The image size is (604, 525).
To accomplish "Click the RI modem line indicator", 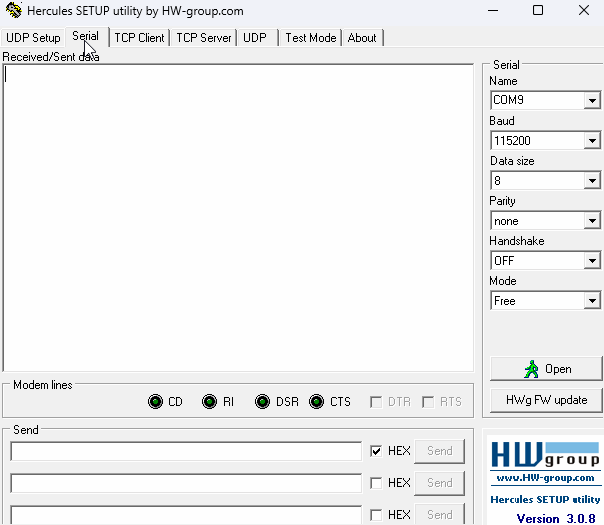I will [210, 402].
